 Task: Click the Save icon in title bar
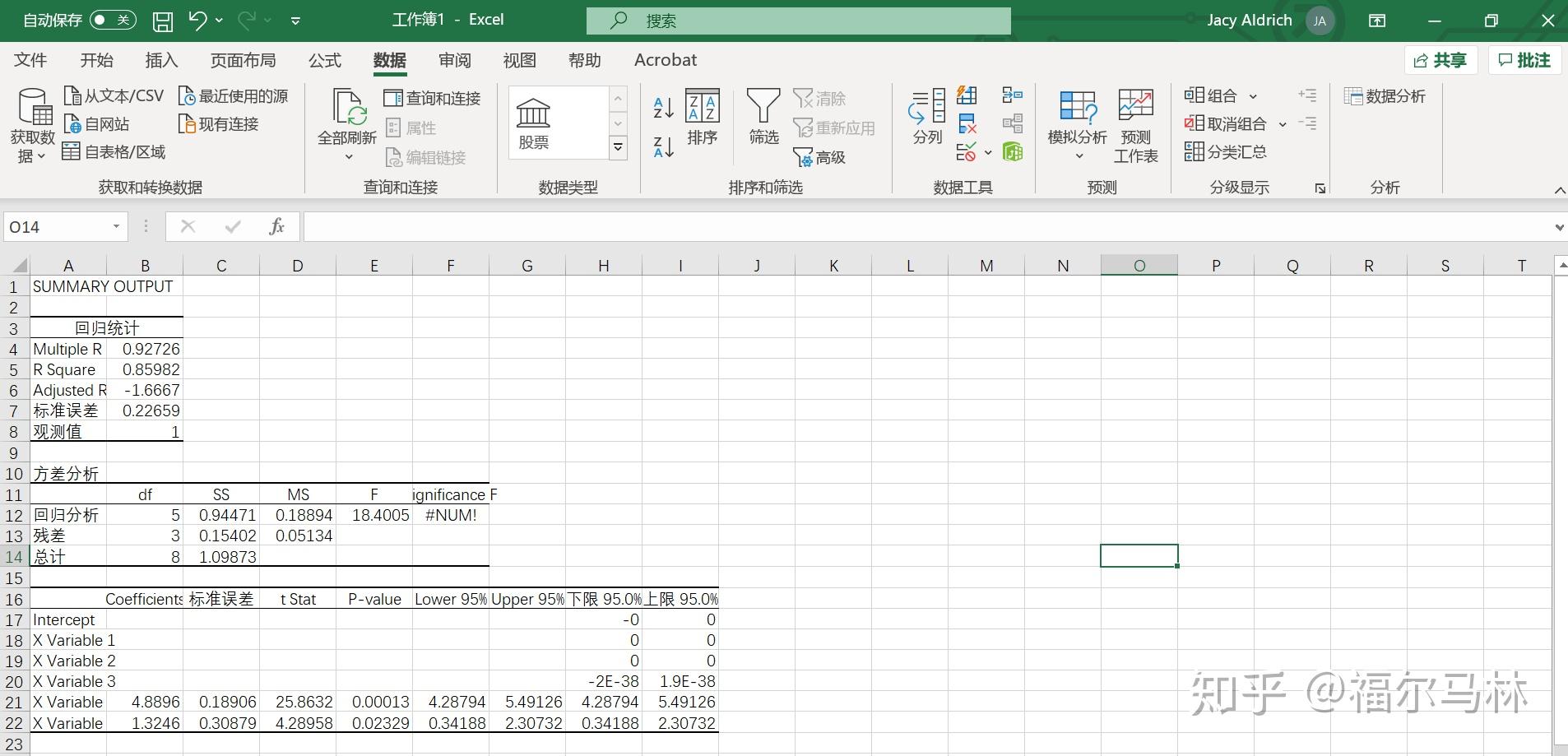(163, 21)
